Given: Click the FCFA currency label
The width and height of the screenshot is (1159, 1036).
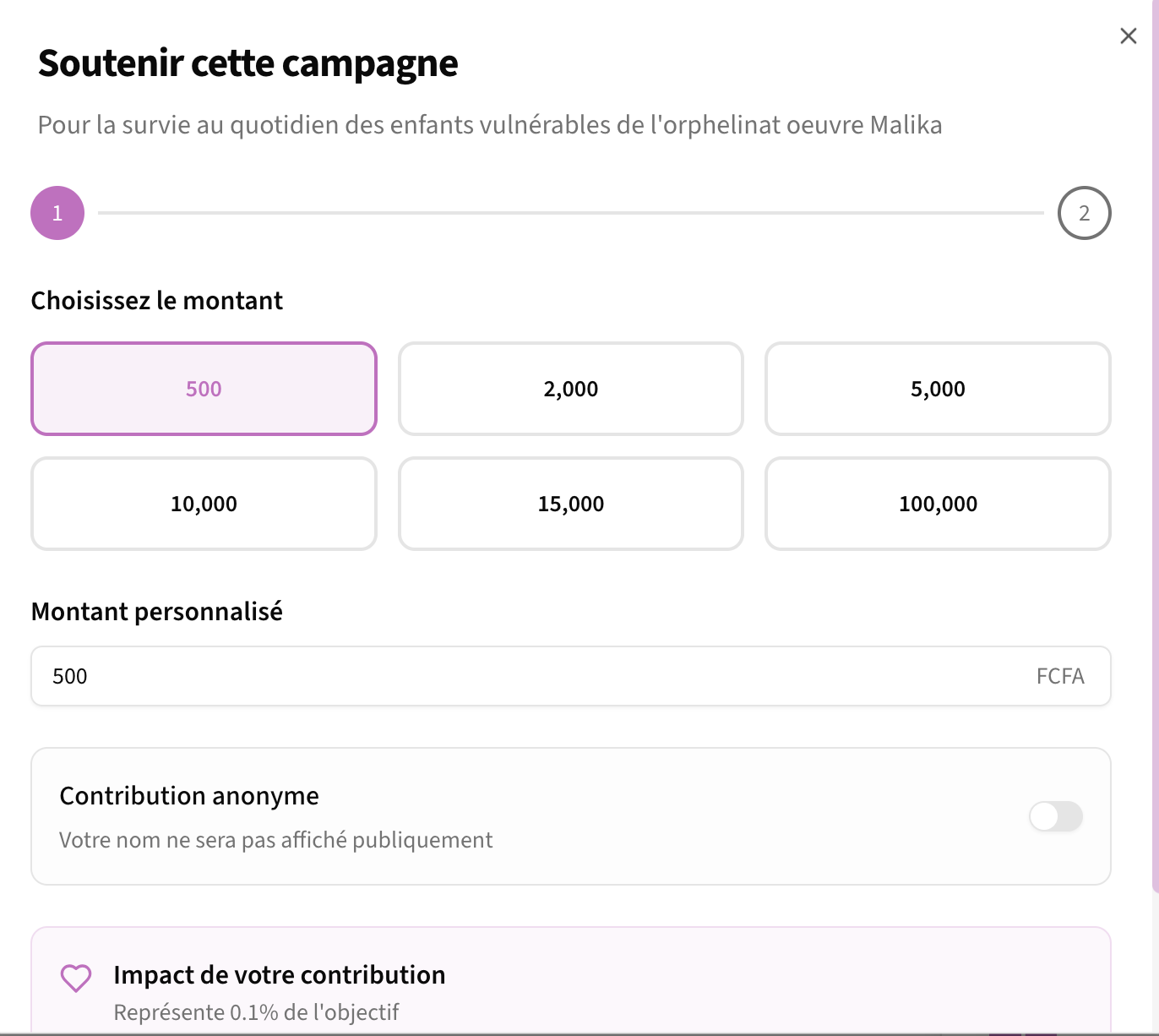Looking at the screenshot, I should point(1061,676).
